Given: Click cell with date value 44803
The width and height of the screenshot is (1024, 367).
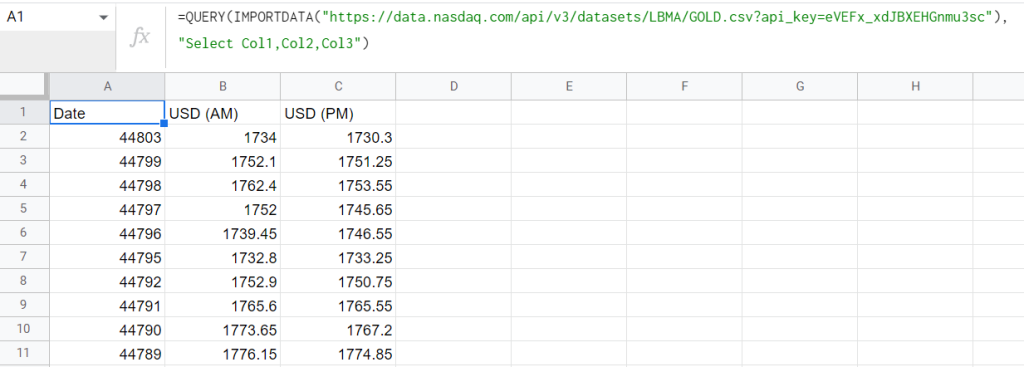Looking at the screenshot, I should point(107,137).
